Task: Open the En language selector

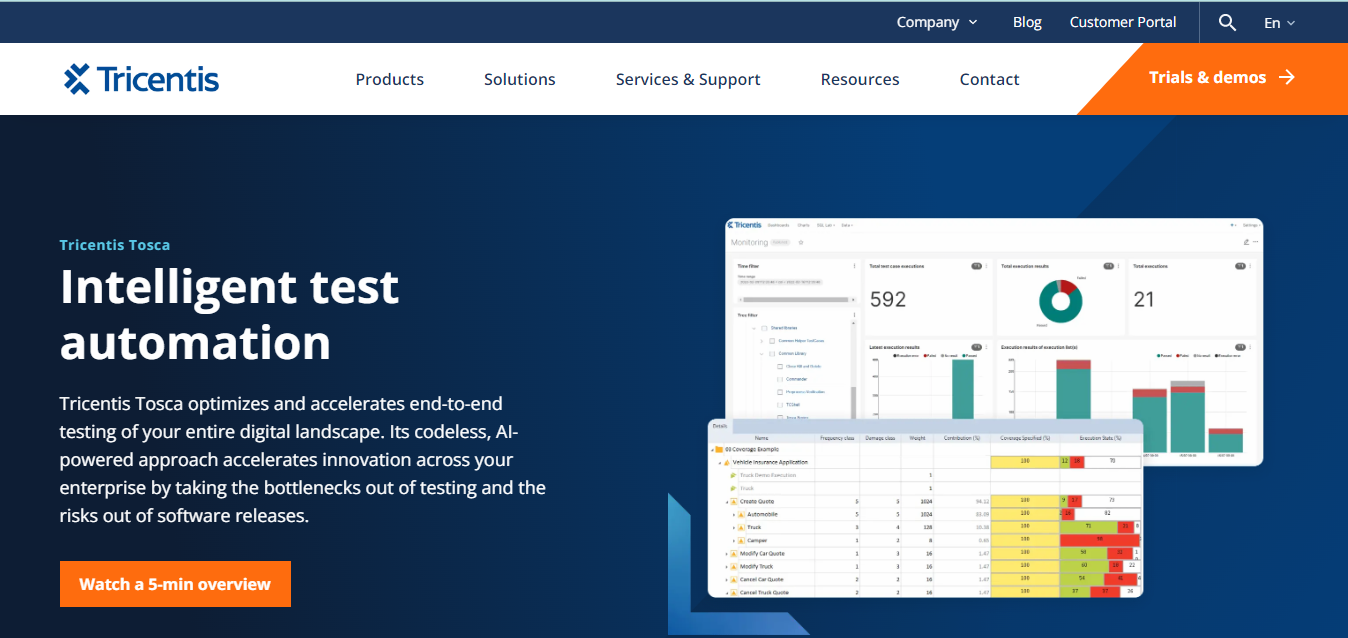Action: tap(1279, 23)
